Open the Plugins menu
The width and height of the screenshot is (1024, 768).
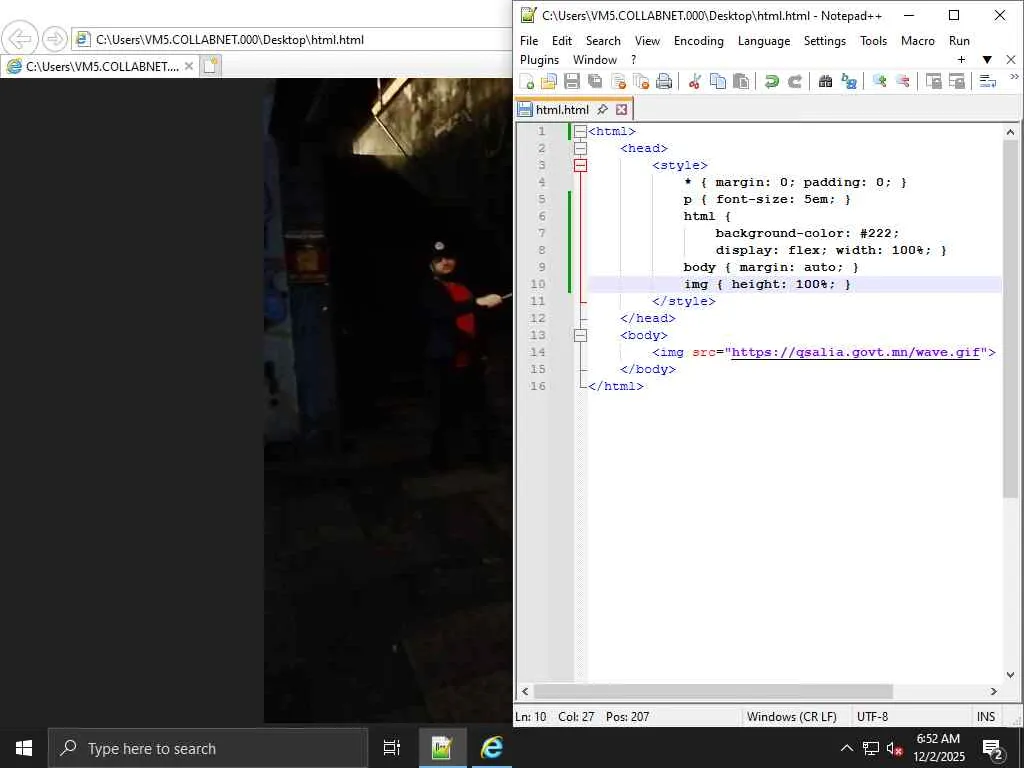point(539,60)
